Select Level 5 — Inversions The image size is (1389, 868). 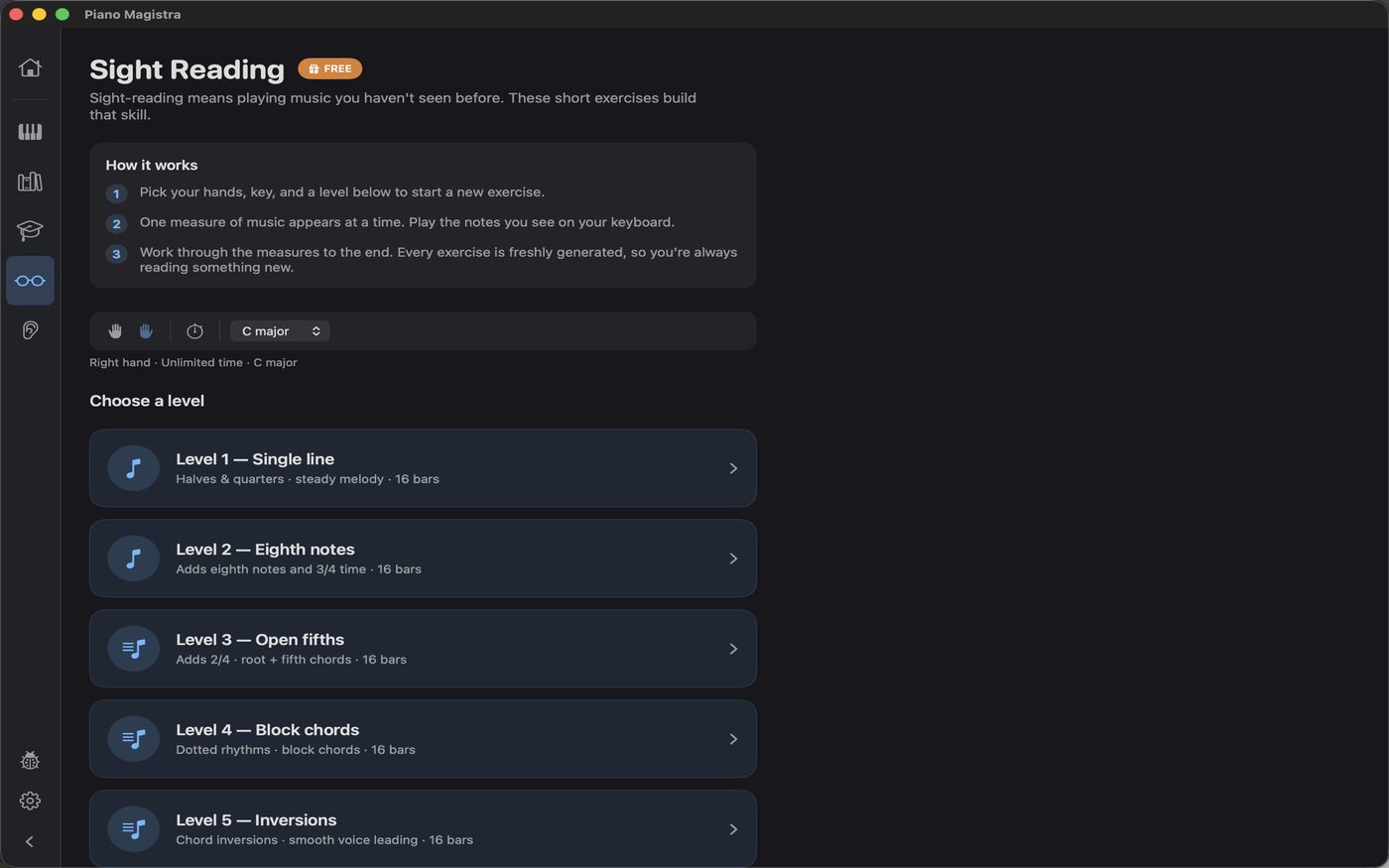423,829
